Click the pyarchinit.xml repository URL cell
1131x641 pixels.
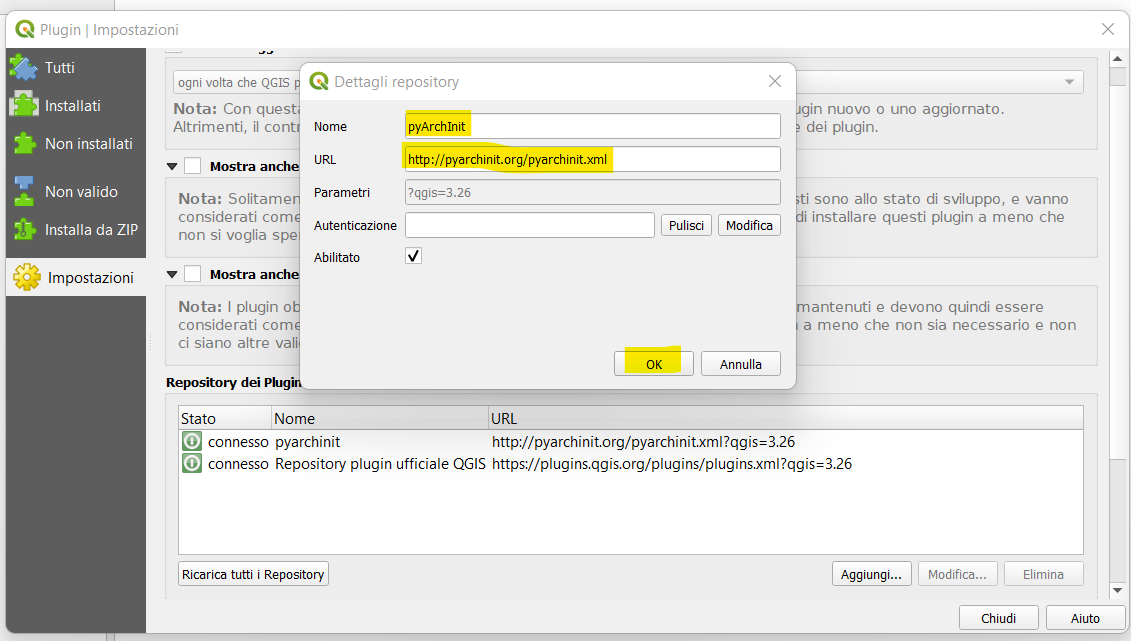coord(643,441)
